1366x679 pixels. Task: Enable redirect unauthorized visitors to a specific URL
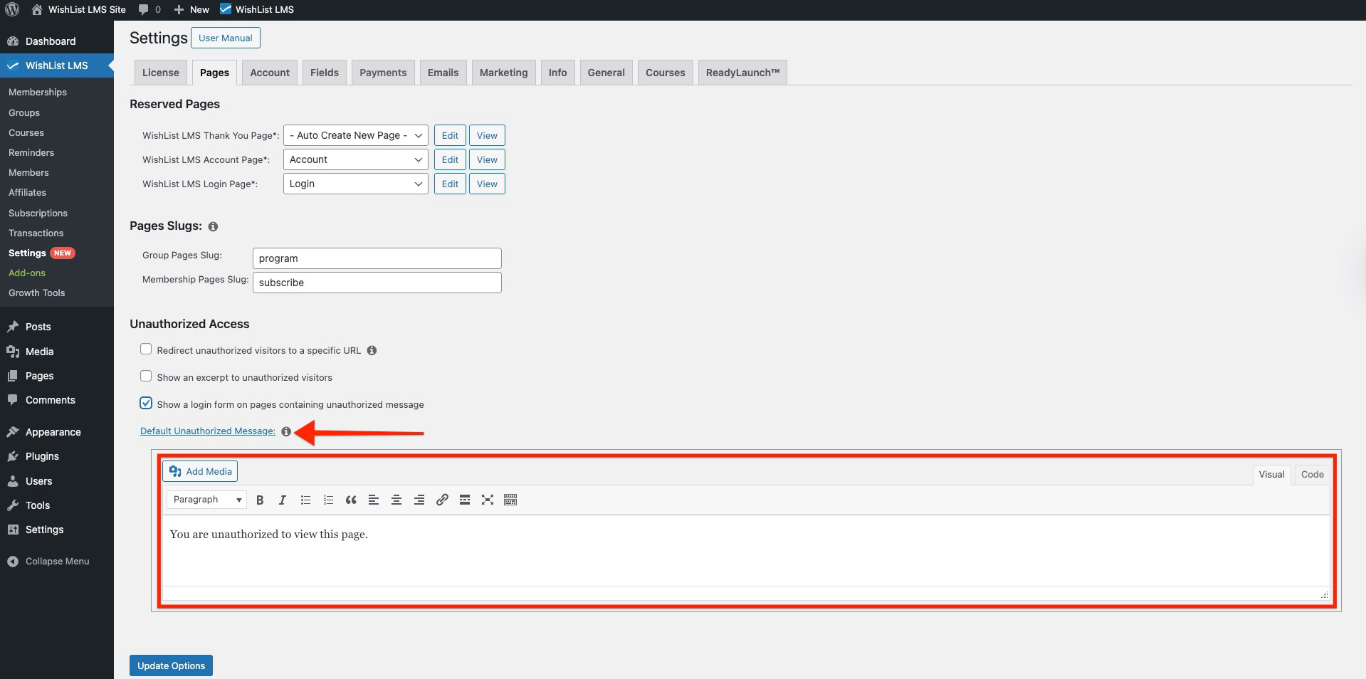pyautogui.click(x=146, y=349)
